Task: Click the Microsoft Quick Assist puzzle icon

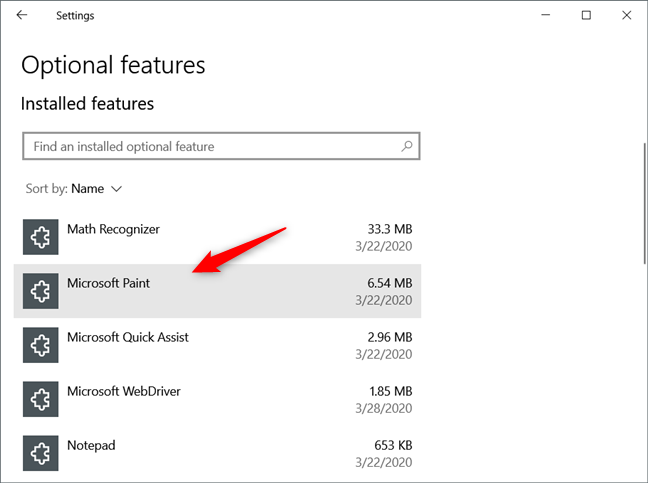Action: click(40, 345)
